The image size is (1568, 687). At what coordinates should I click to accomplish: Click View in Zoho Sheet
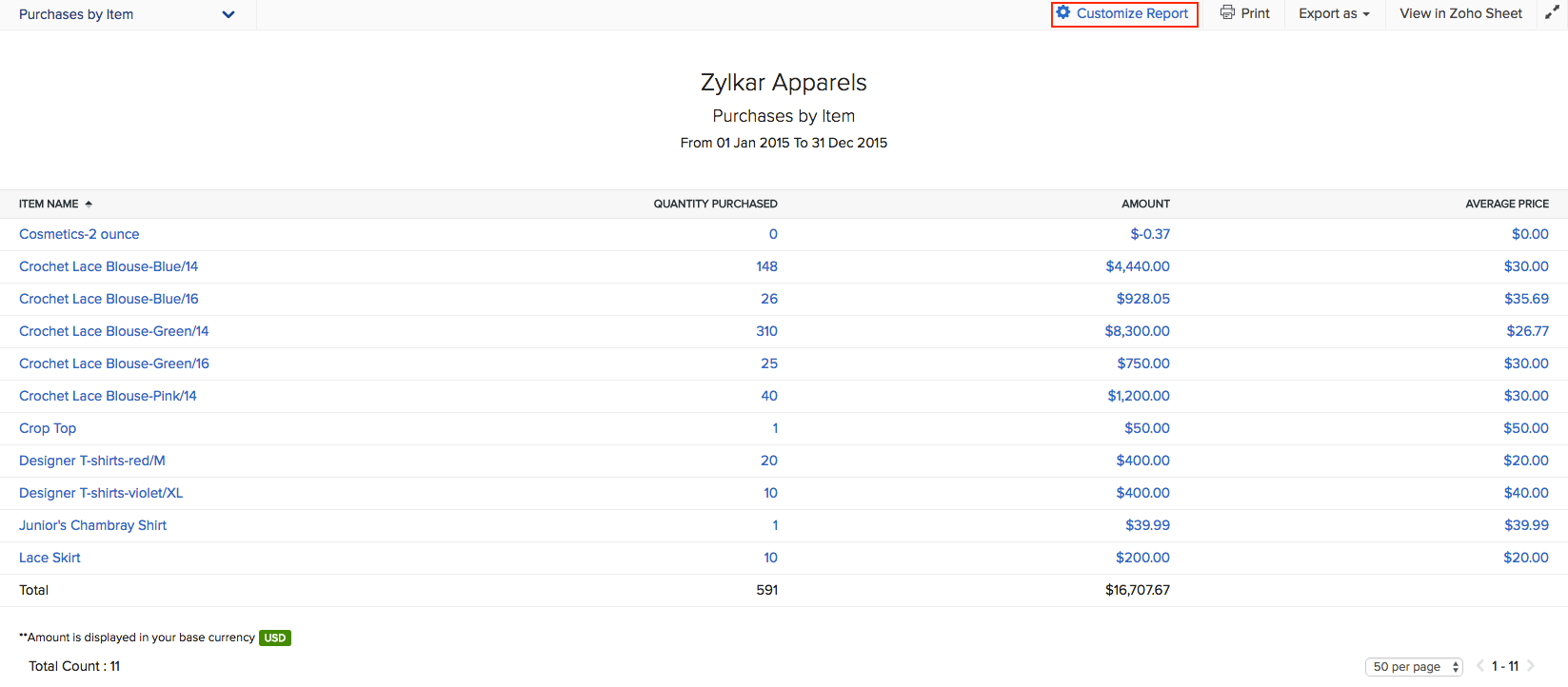click(x=1460, y=13)
